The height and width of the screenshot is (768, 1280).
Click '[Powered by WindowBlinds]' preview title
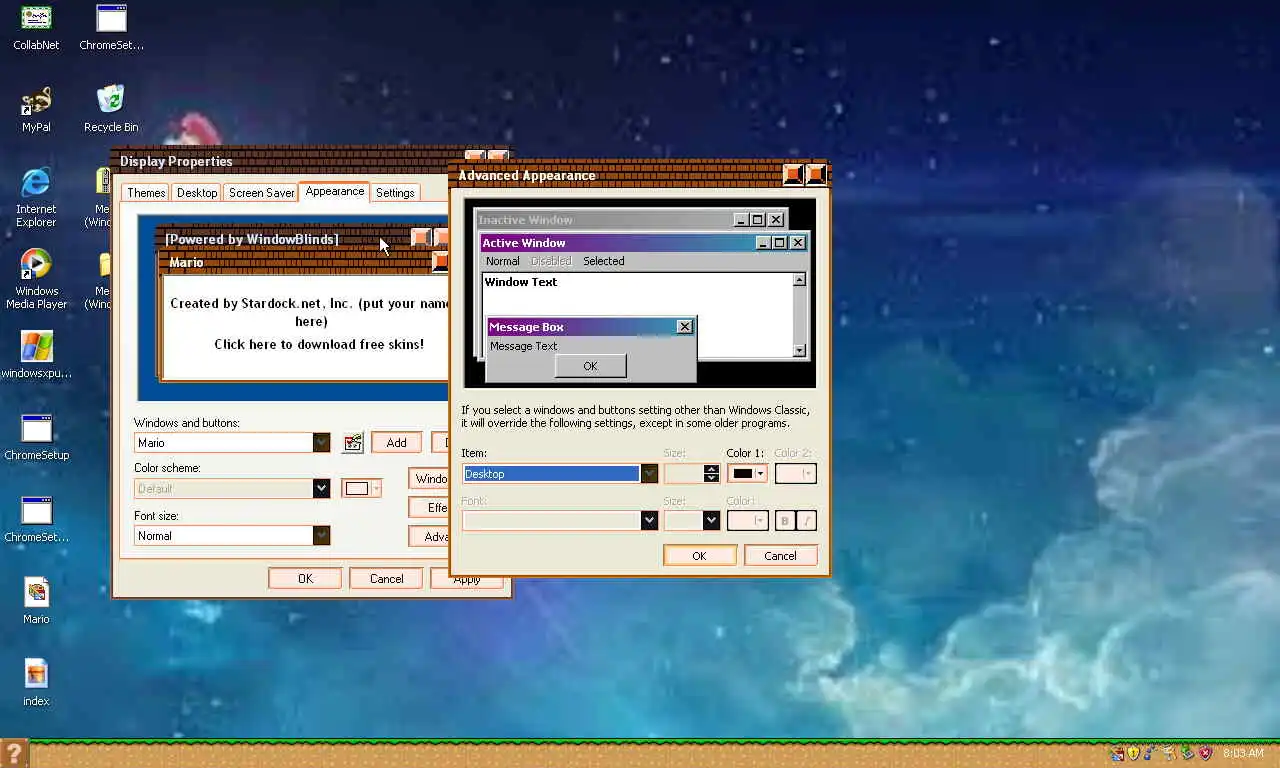click(x=252, y=239)
